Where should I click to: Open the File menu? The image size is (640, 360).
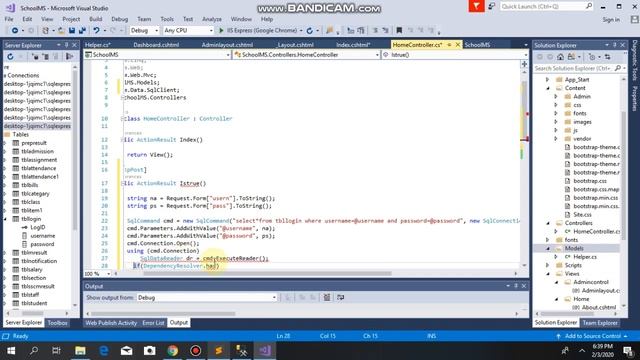tap(9, 19)
